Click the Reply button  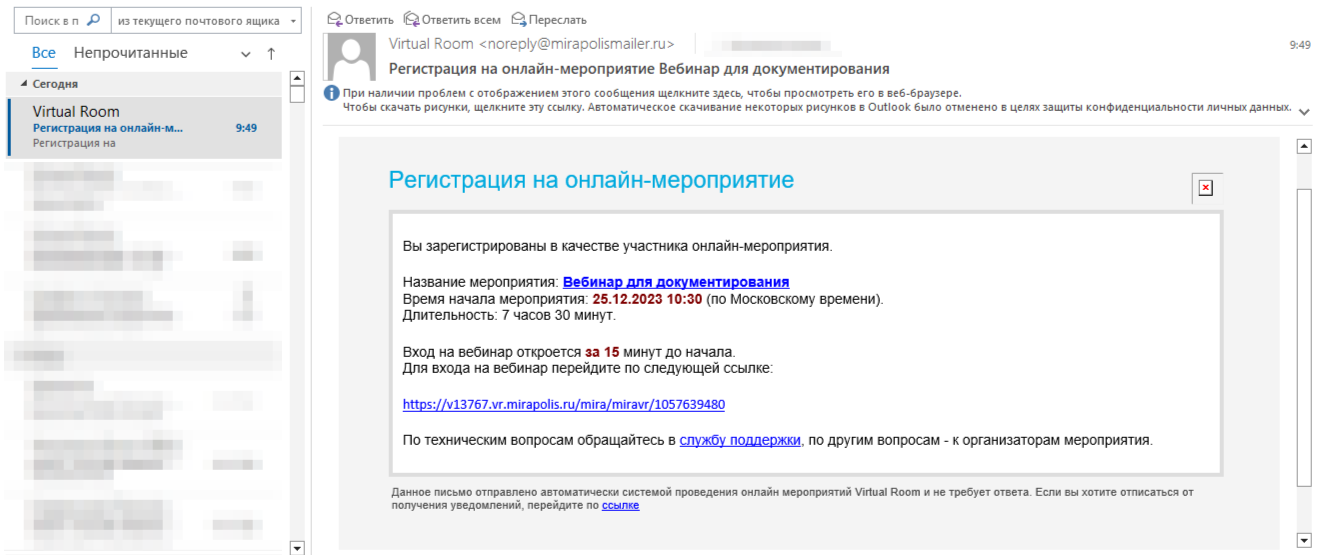pos(361,19)
